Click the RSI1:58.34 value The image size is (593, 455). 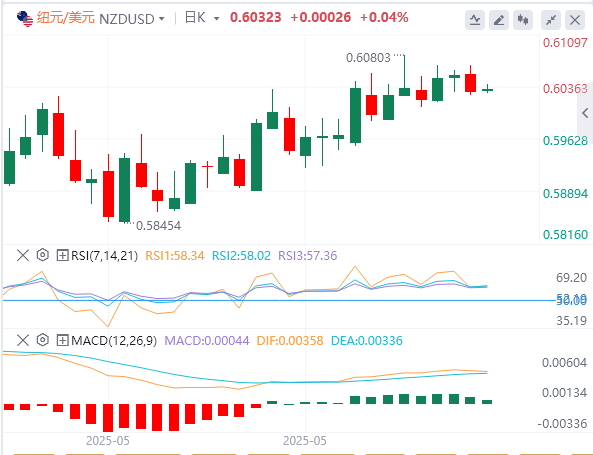click(x=175, y=256)
